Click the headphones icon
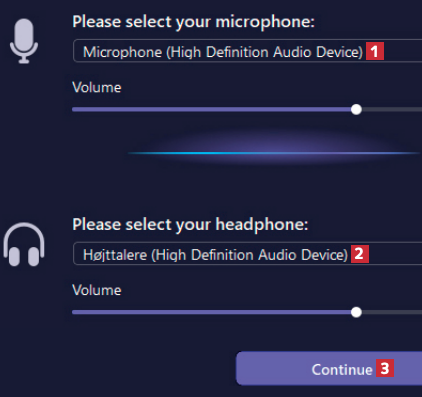422x397 pixels. coord(24,244)
